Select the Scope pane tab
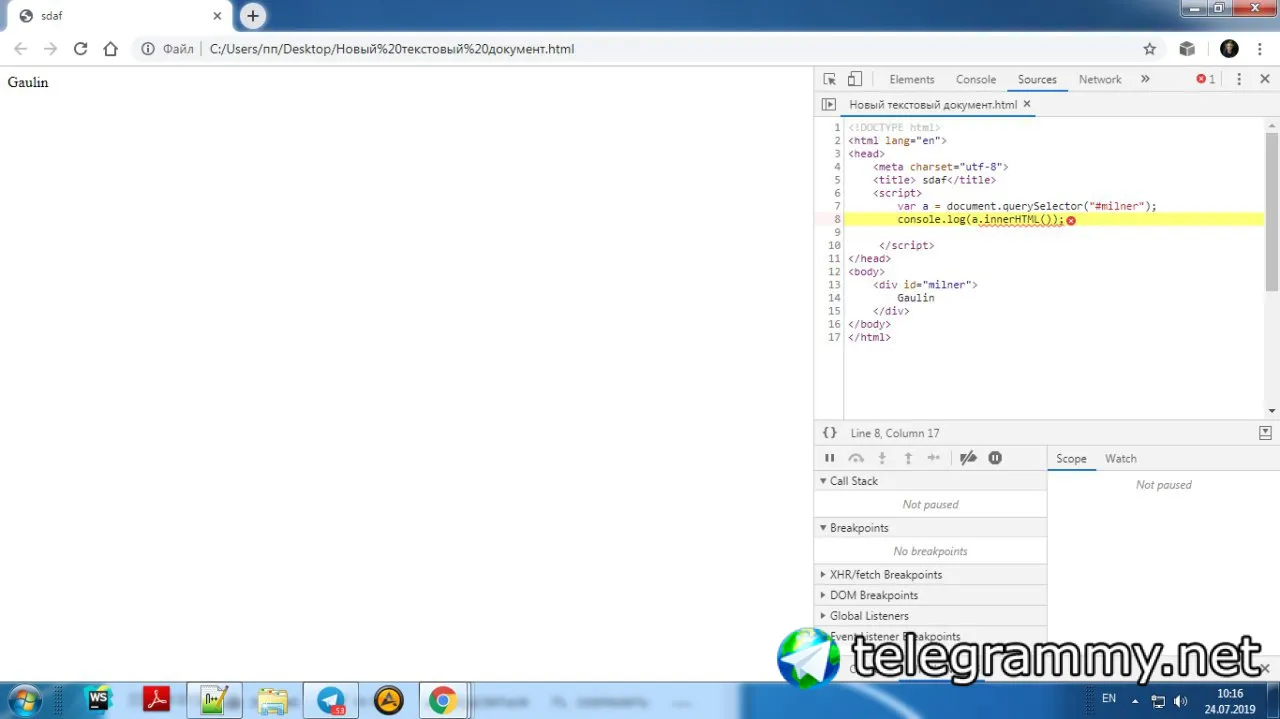The image size is (1280, 719). pyautogui.click(x=1071, y=458)
